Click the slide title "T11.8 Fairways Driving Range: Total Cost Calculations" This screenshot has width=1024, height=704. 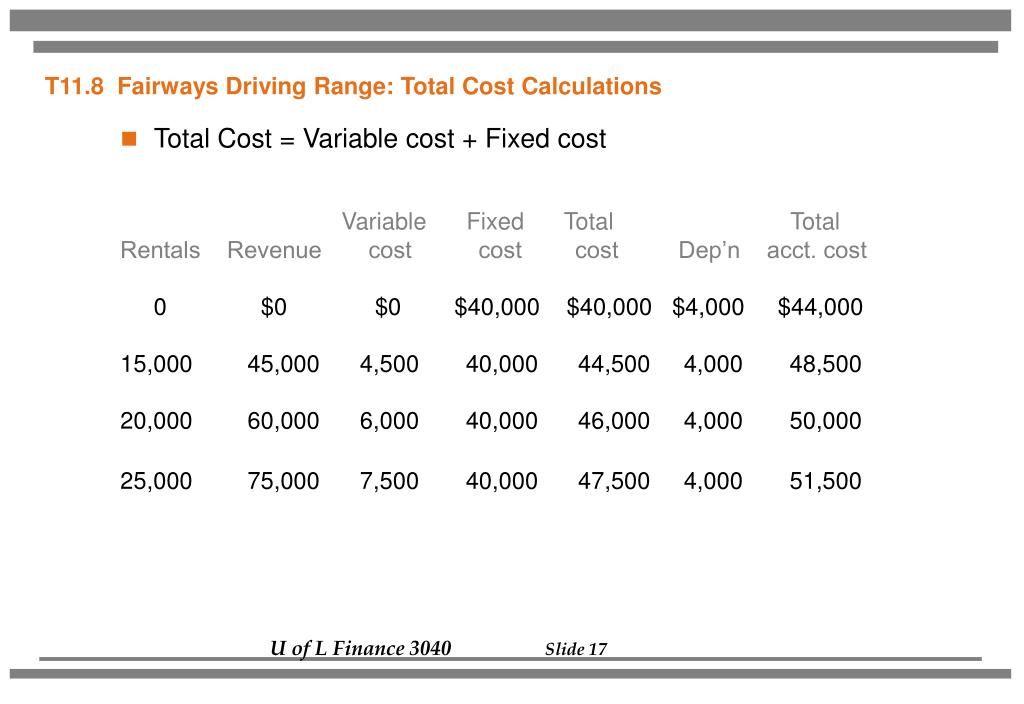click(x=353, y=86)
